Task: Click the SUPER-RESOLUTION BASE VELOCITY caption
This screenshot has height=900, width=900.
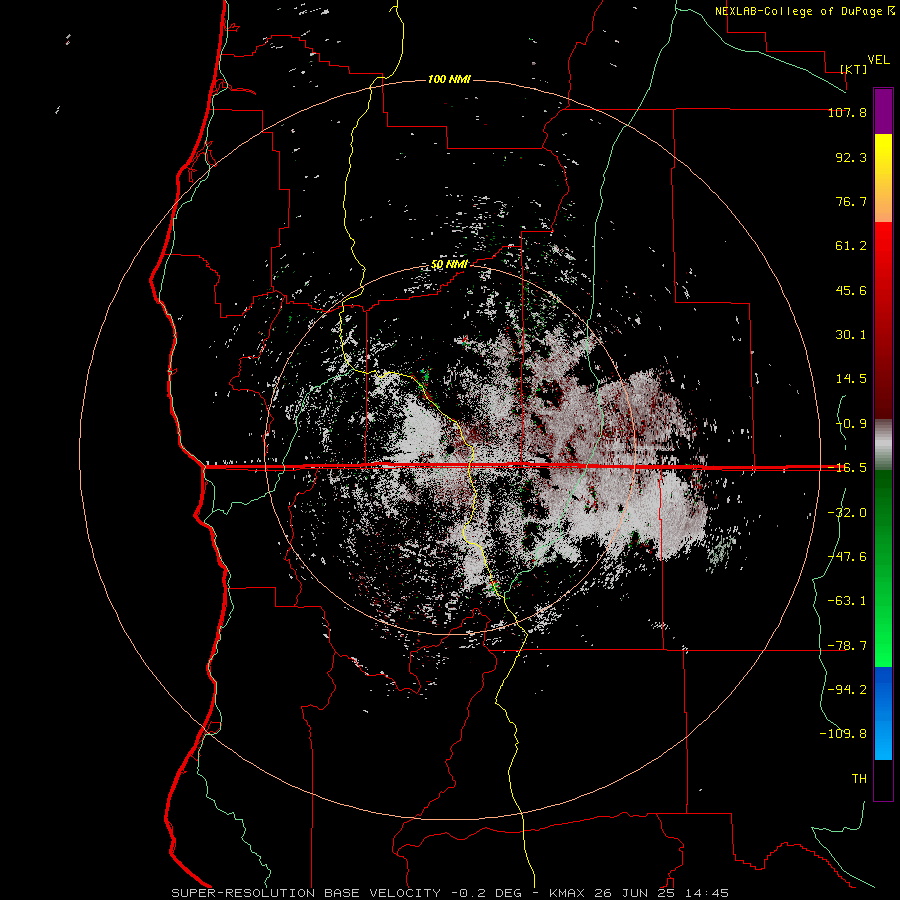Action: [x=306, y=893]
